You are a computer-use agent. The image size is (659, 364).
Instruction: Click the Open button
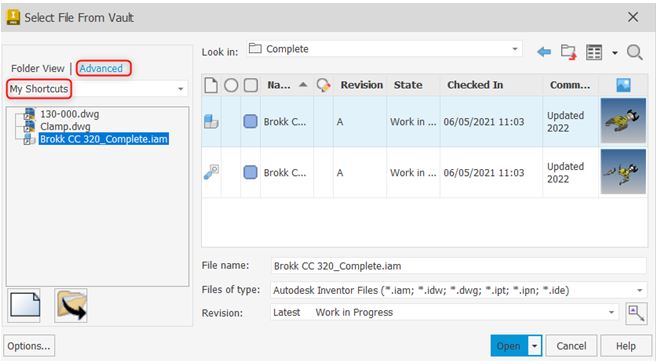509,346
